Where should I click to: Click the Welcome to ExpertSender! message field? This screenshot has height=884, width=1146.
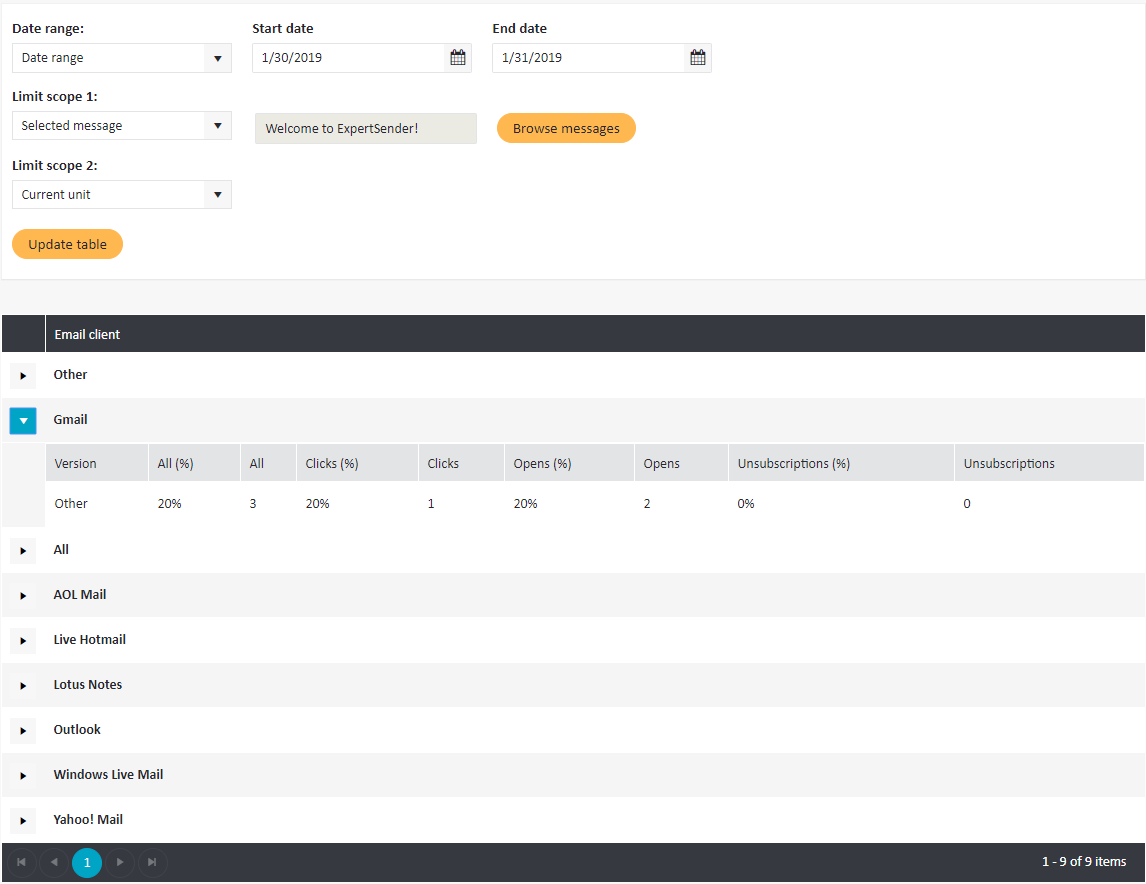pos(365,129)
